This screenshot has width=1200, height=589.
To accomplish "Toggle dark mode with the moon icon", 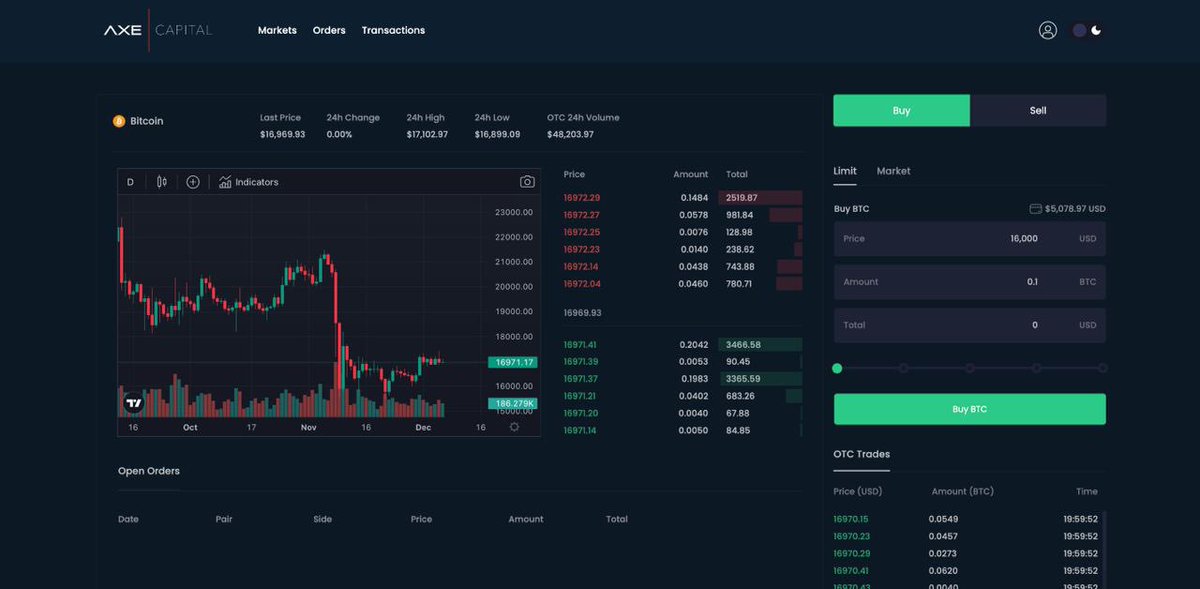I will pyautogui.click(x=1095, y=30).
